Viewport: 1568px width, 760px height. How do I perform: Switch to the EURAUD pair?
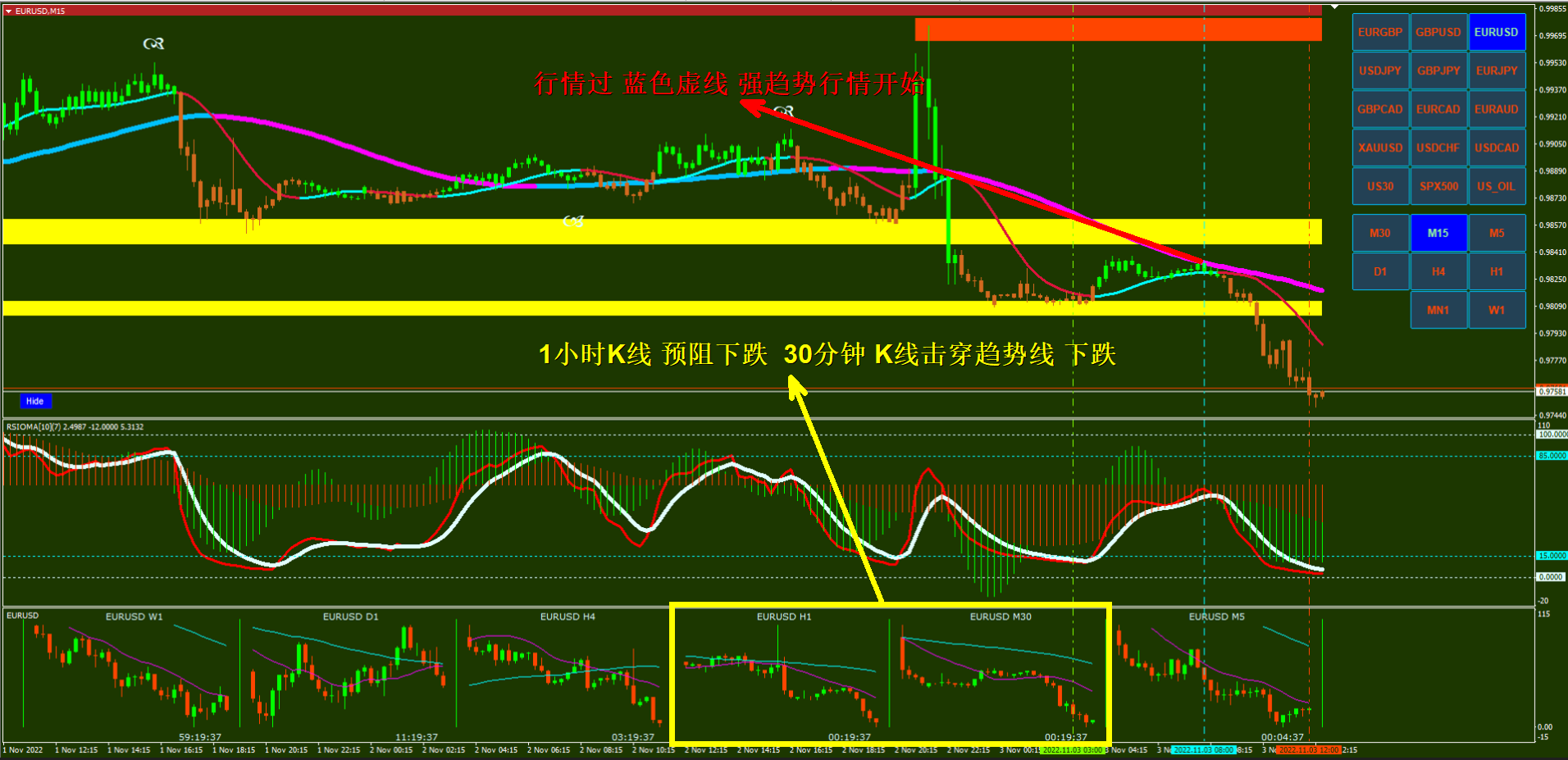pos(1497,109)
